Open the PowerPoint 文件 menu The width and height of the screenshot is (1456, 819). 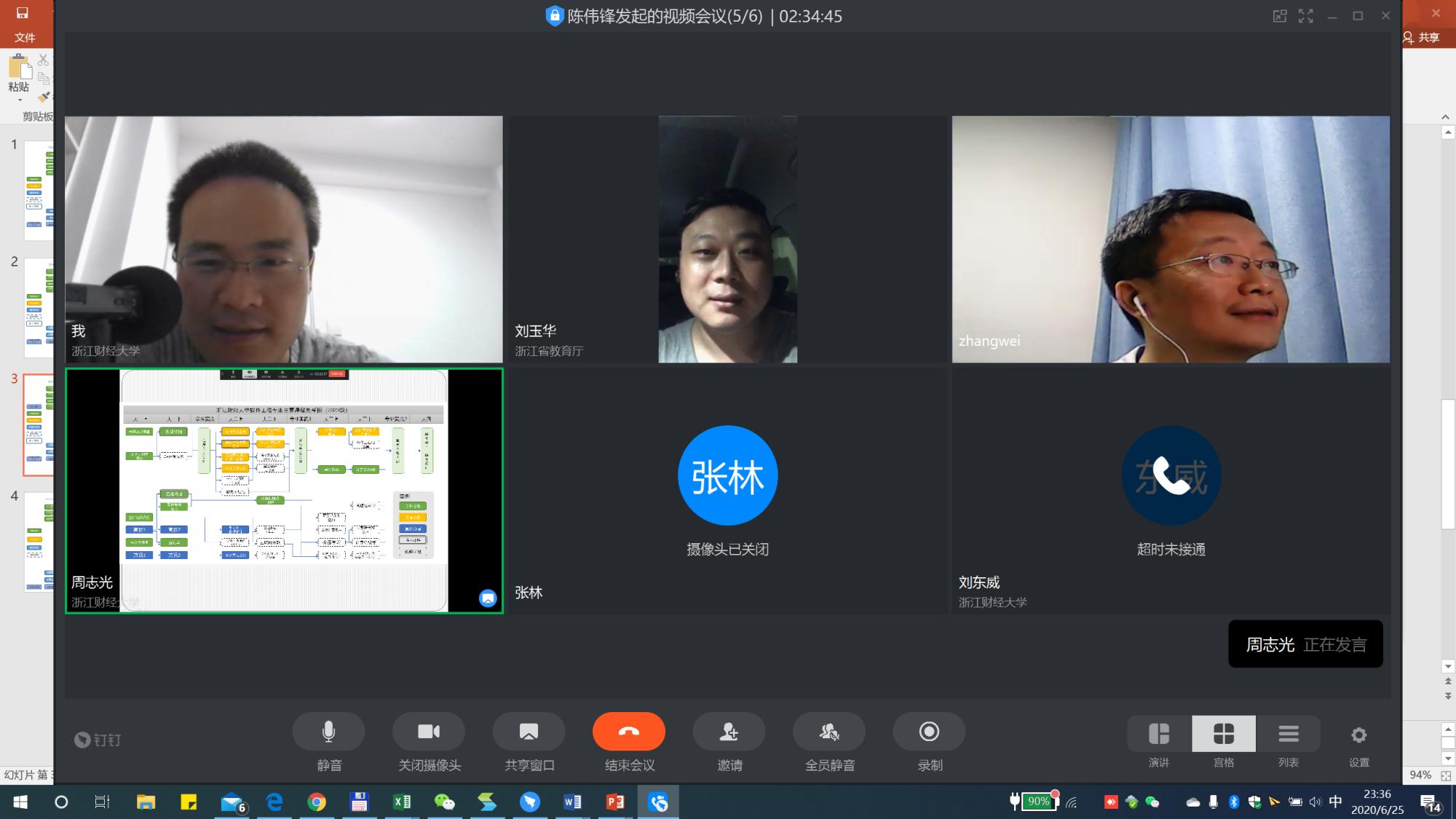(25, 37)
